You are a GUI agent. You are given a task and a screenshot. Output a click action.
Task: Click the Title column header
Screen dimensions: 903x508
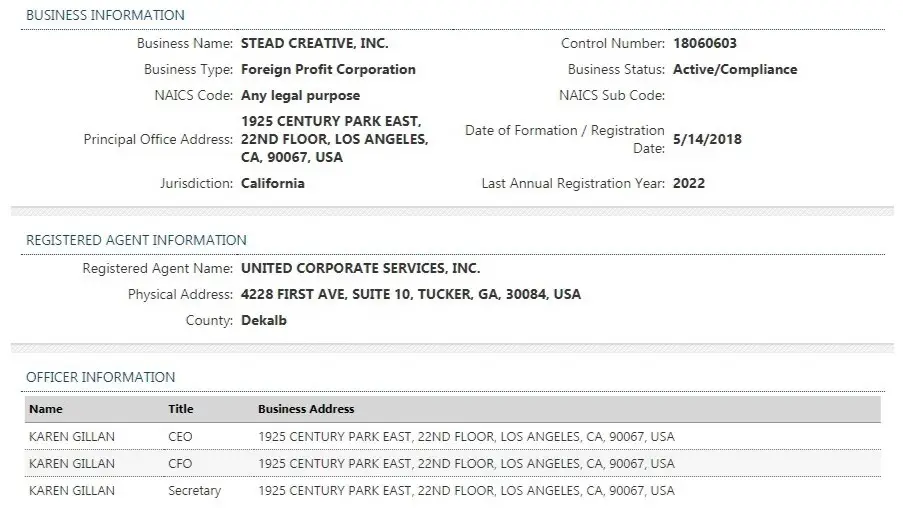(x=181, y=409)
